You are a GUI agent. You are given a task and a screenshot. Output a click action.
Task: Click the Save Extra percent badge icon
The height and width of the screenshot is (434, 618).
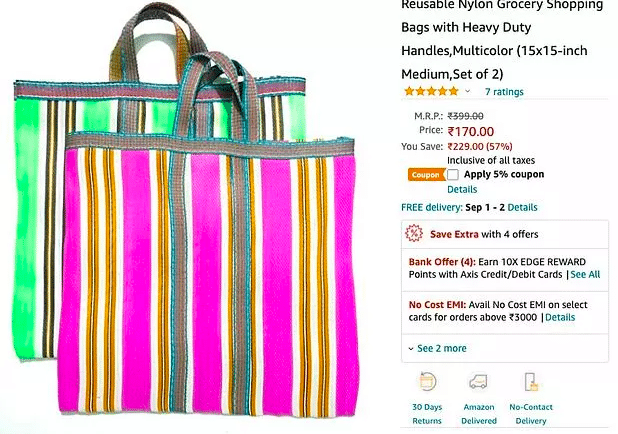(414, 234)
